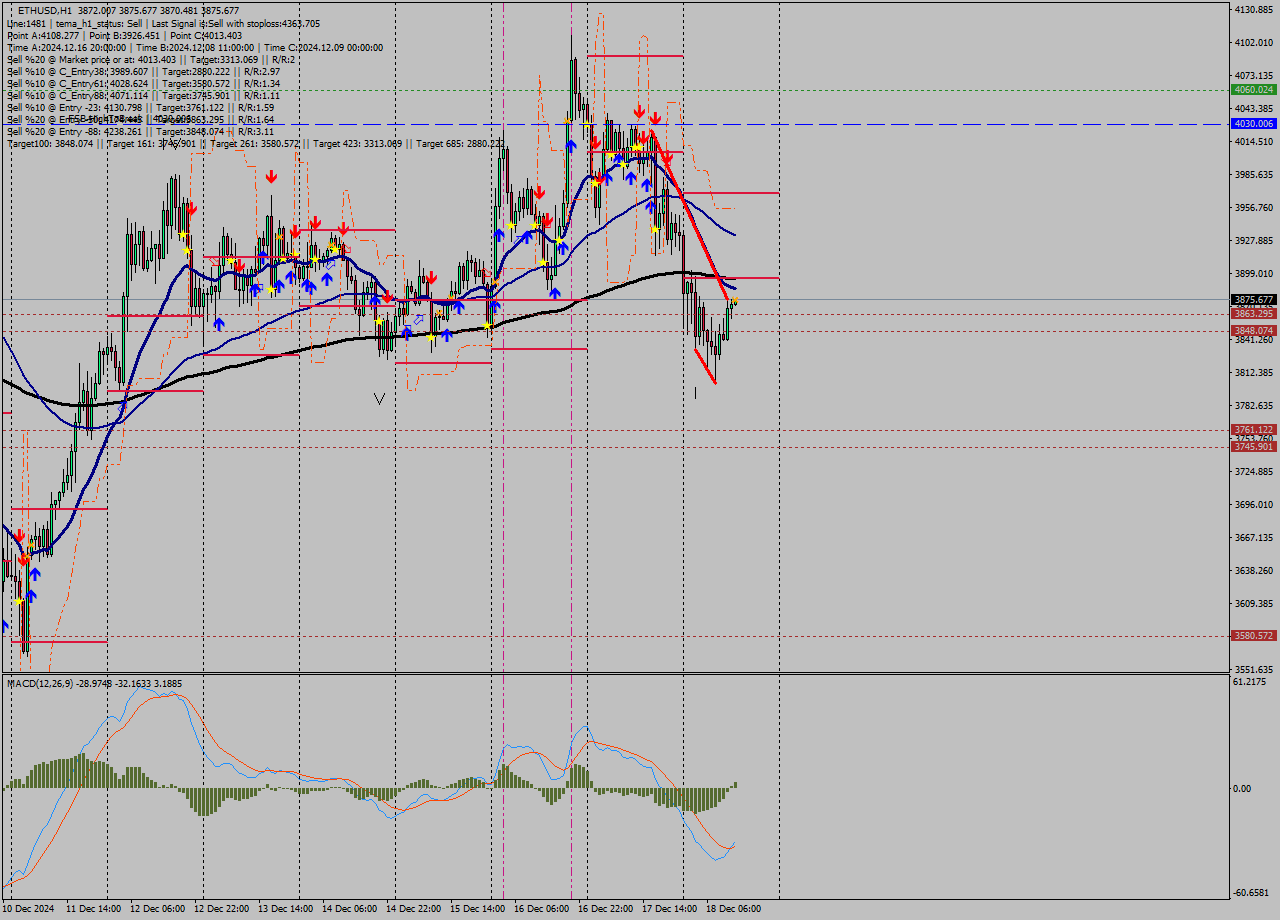Select the red price tag 3580.572
This screenshot has height=920, width=1280.
[1252, 635]
